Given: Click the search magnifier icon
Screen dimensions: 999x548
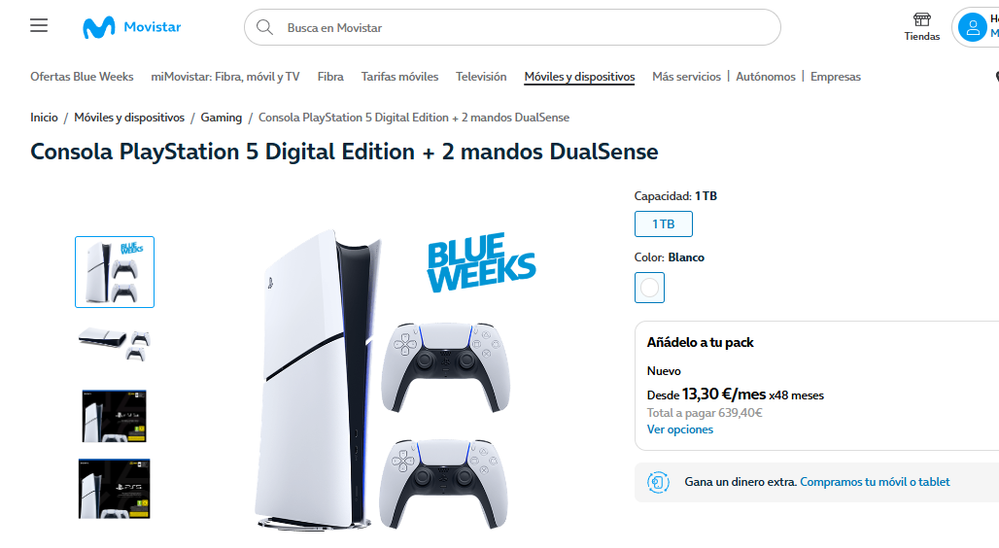Looking at the screenshot, I should [264, 27].
